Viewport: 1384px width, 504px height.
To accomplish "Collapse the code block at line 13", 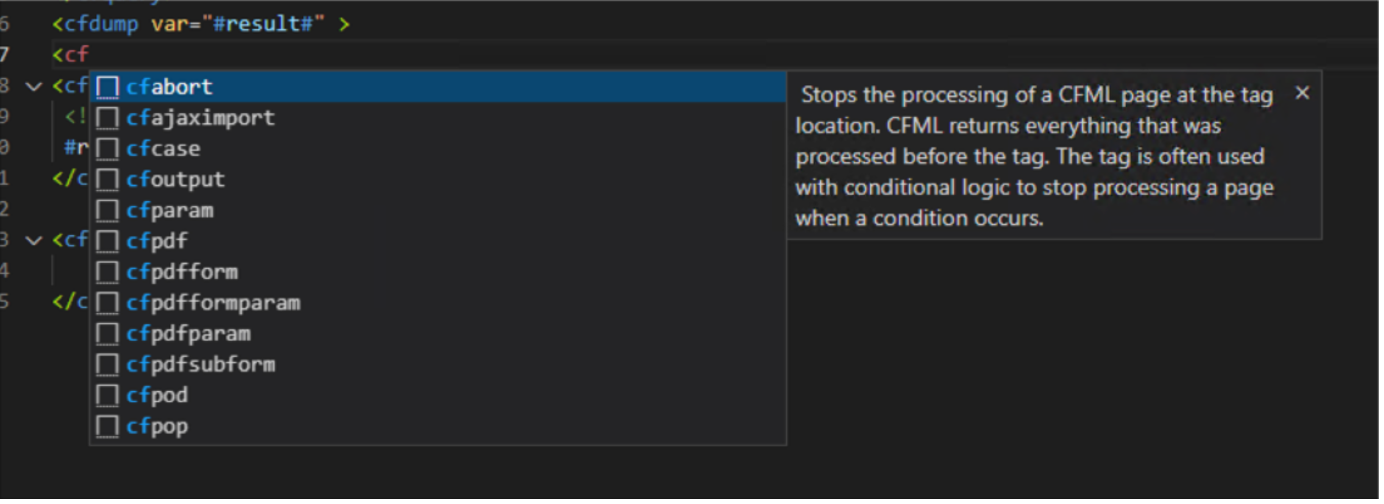I will click(35, 241).
